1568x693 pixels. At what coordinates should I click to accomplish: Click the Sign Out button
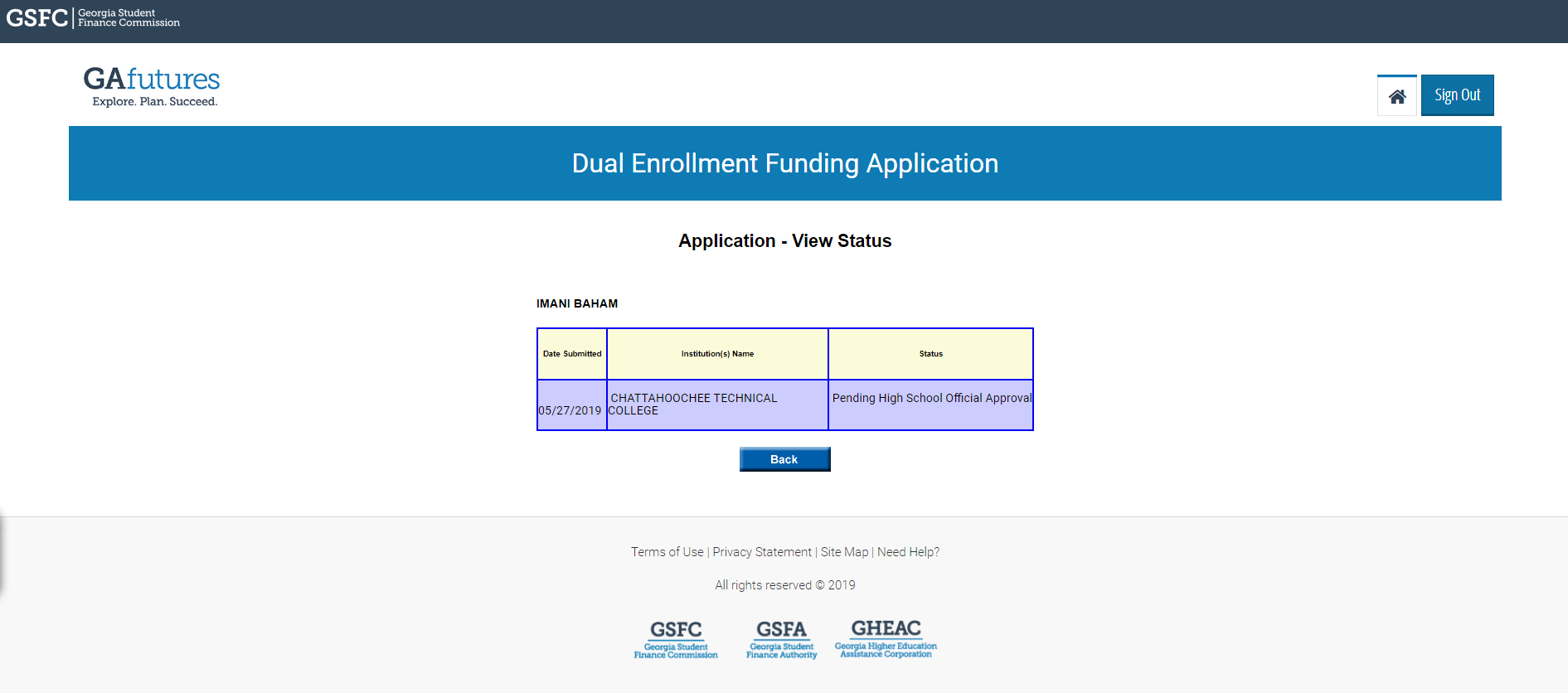[x=1458, y=95]
